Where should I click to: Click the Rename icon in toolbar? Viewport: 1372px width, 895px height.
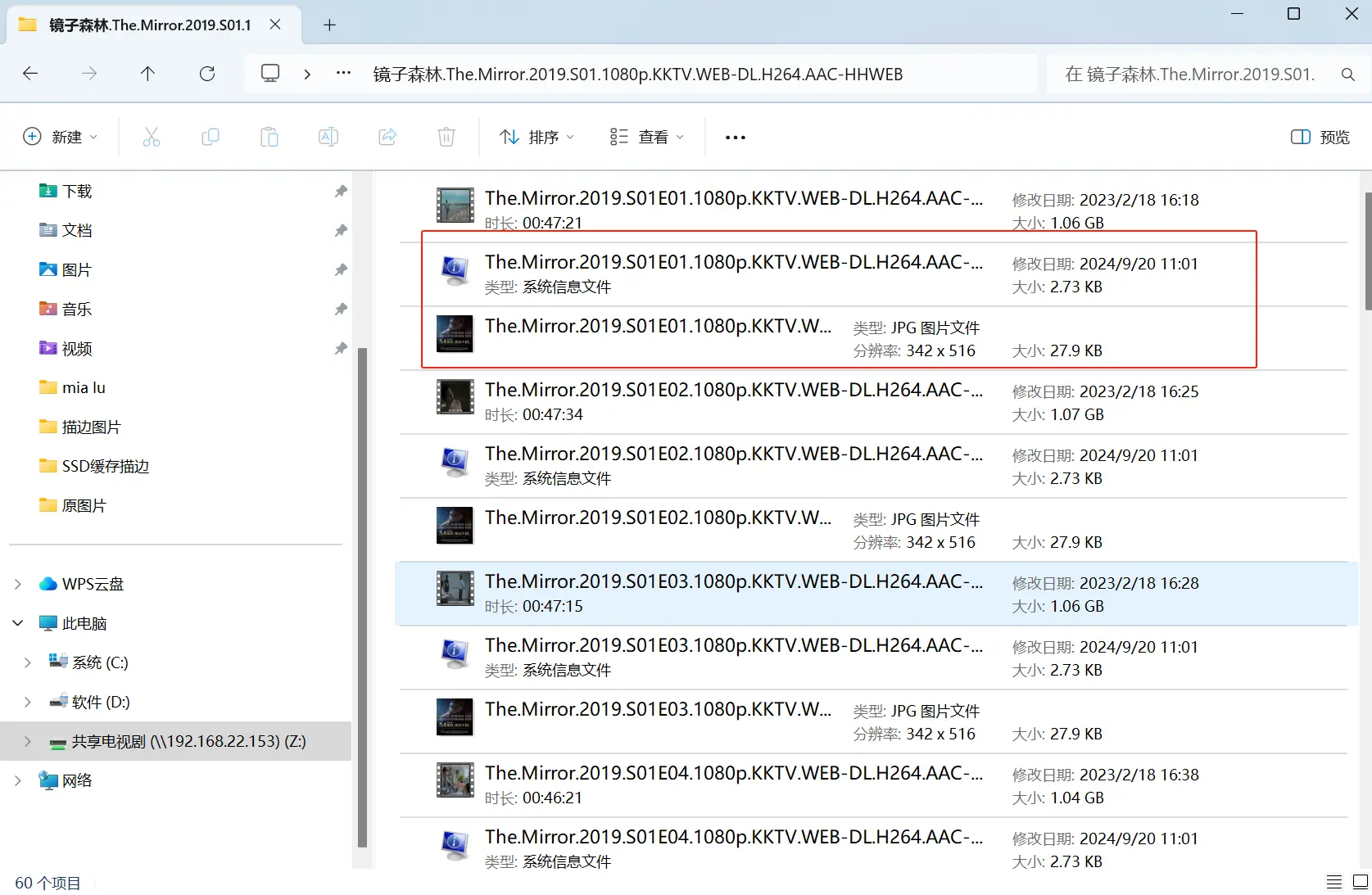tap(328, 137)
